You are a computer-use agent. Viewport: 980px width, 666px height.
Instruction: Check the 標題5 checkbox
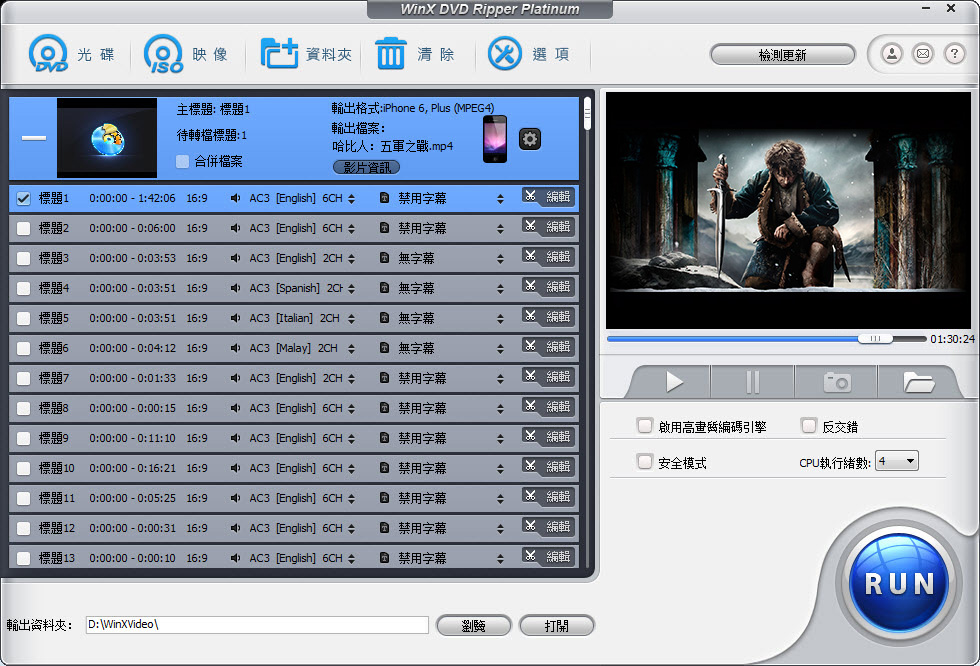pos(23,319)
